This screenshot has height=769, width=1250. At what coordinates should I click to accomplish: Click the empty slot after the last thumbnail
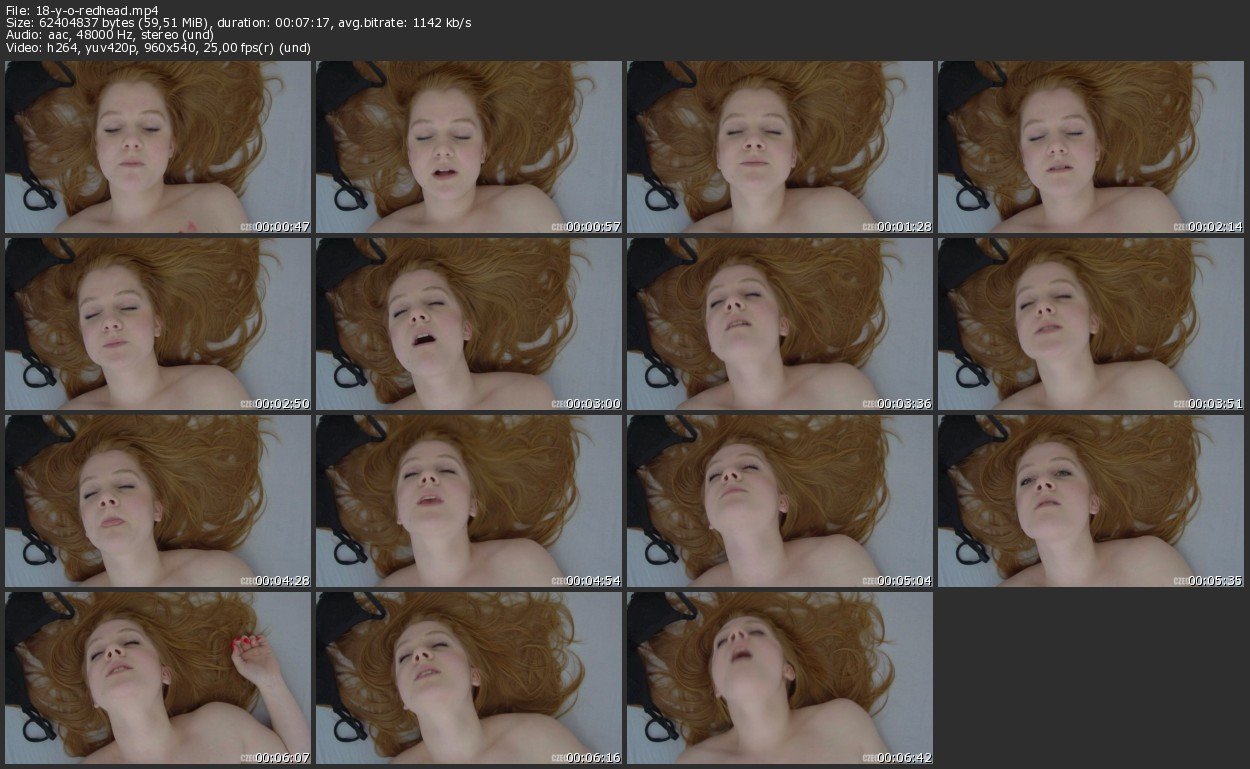(1090, 678)
